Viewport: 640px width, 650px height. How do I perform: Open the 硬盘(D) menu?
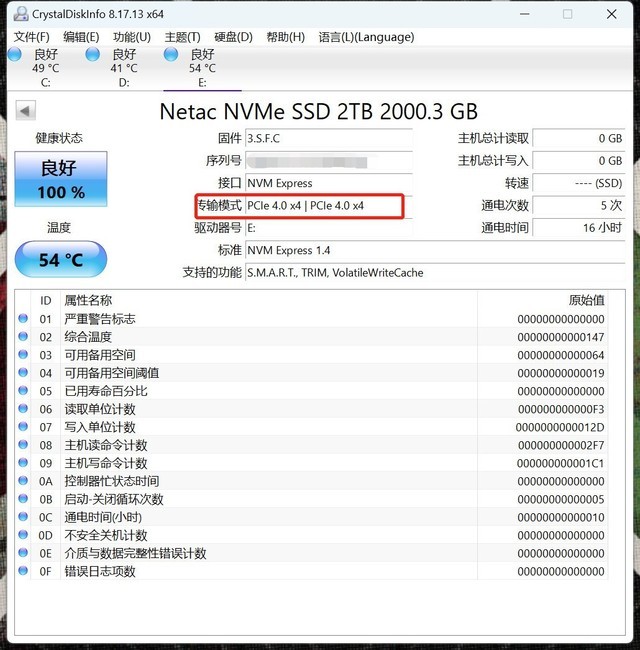[x=233, y=37]
